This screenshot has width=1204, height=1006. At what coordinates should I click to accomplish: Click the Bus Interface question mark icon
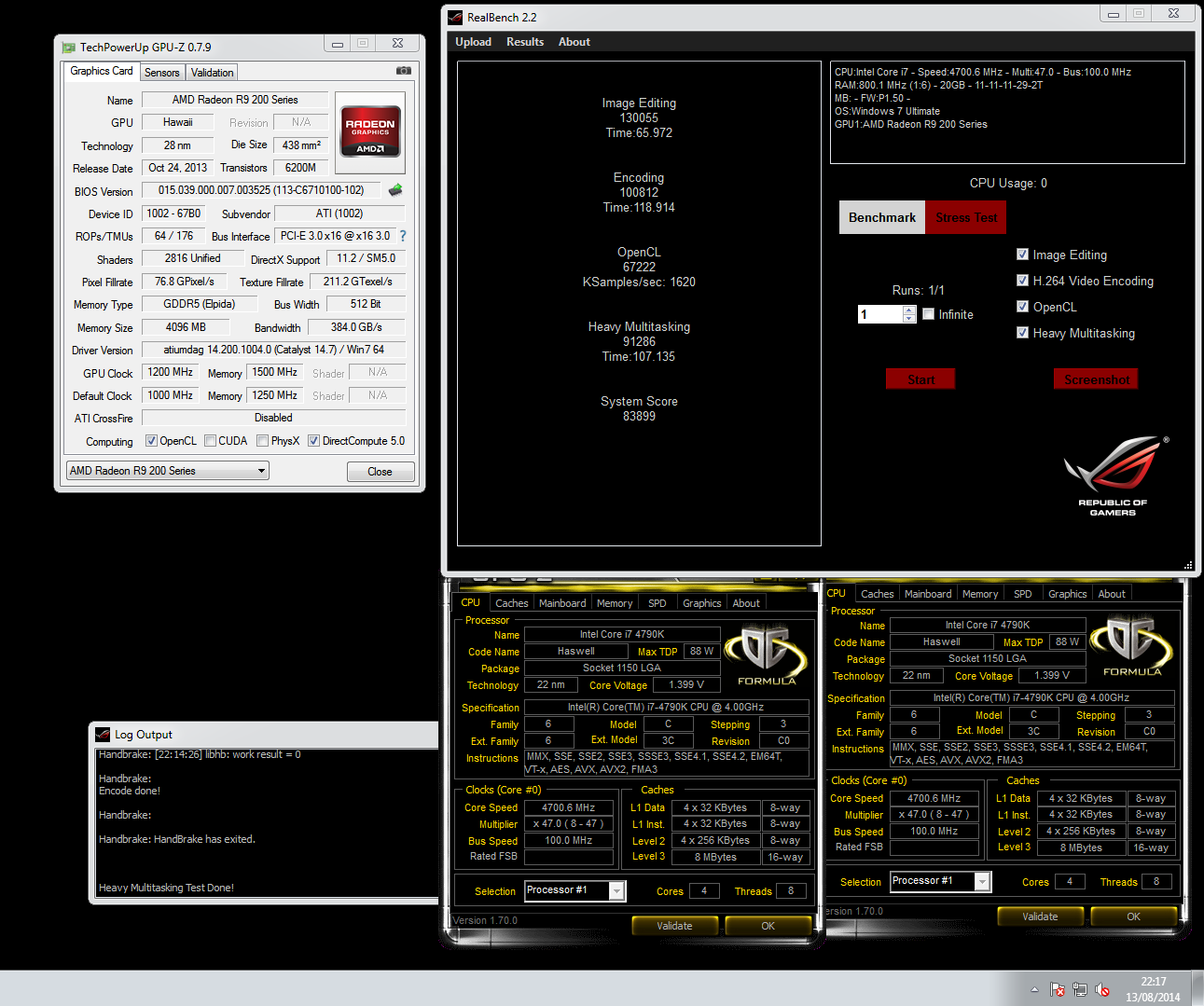pyautogui.click(x=403, y=236)
